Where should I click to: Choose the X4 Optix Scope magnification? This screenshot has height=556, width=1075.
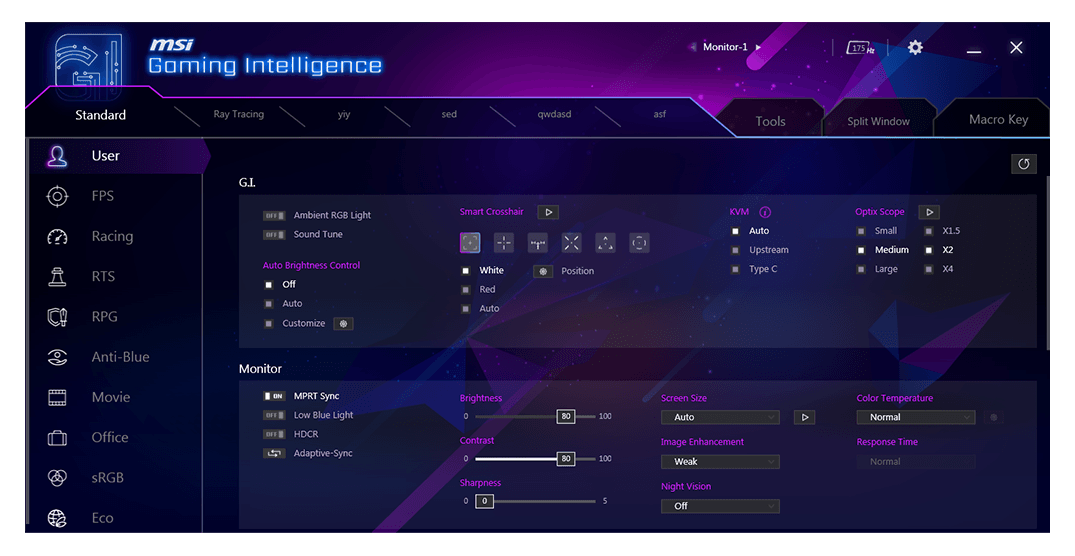pos(929,269)
